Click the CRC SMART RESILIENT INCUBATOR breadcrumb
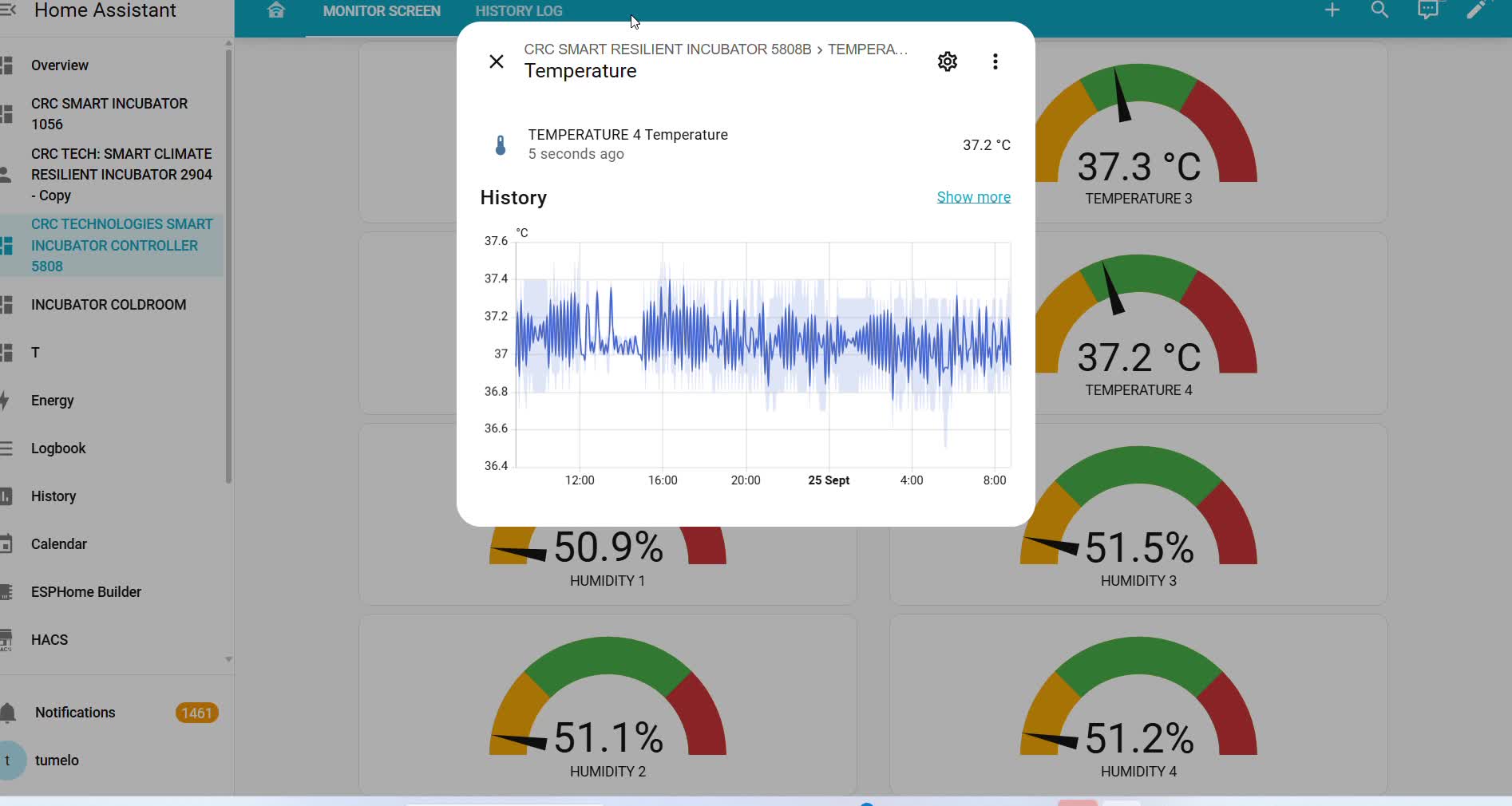 667,49
